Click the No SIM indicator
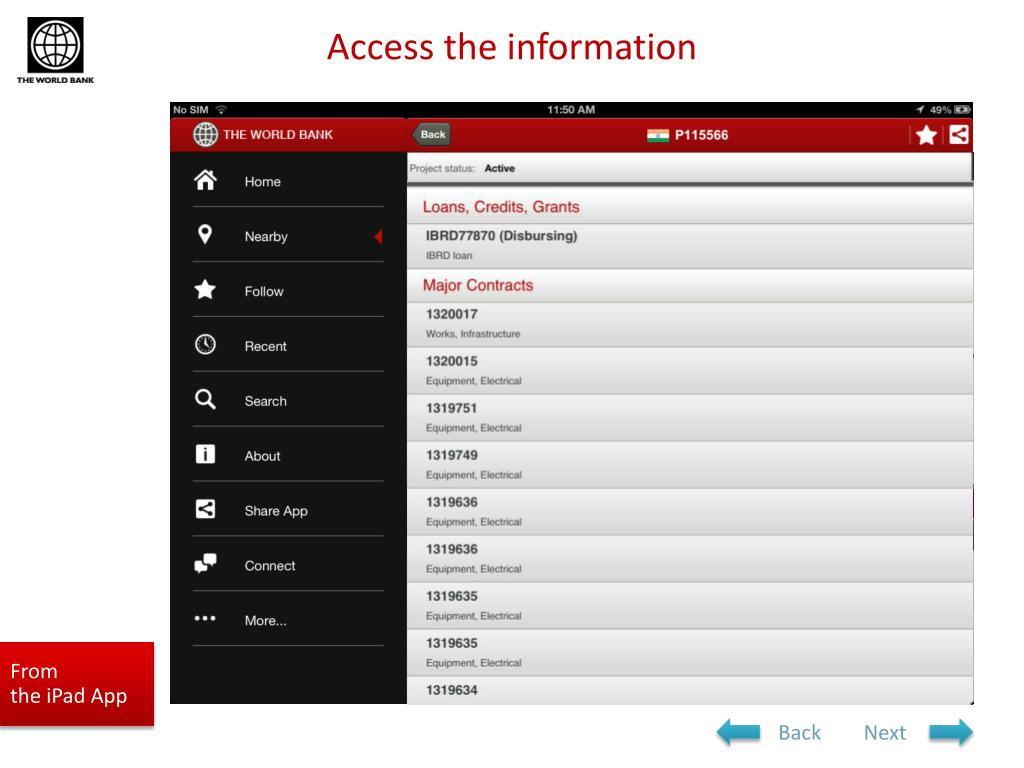This screenshot has height=768, width=1024. coord(191,110)
